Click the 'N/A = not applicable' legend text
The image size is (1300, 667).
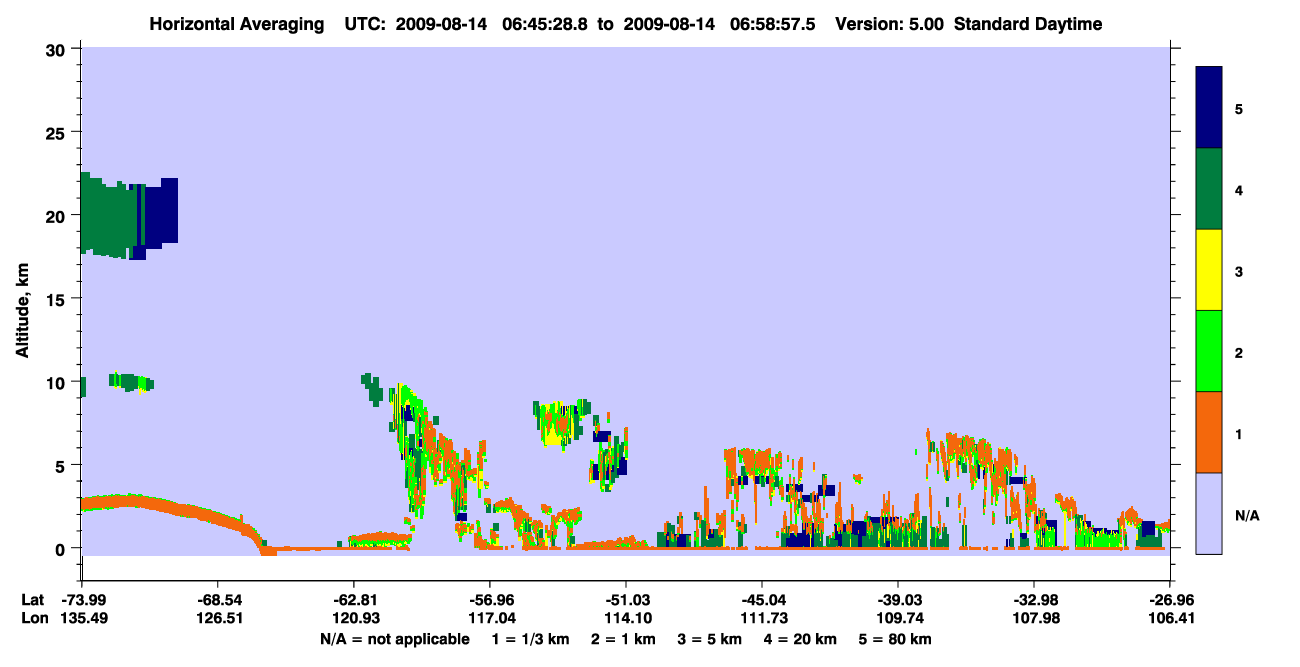pyautogui.click(x=394, y=639)
